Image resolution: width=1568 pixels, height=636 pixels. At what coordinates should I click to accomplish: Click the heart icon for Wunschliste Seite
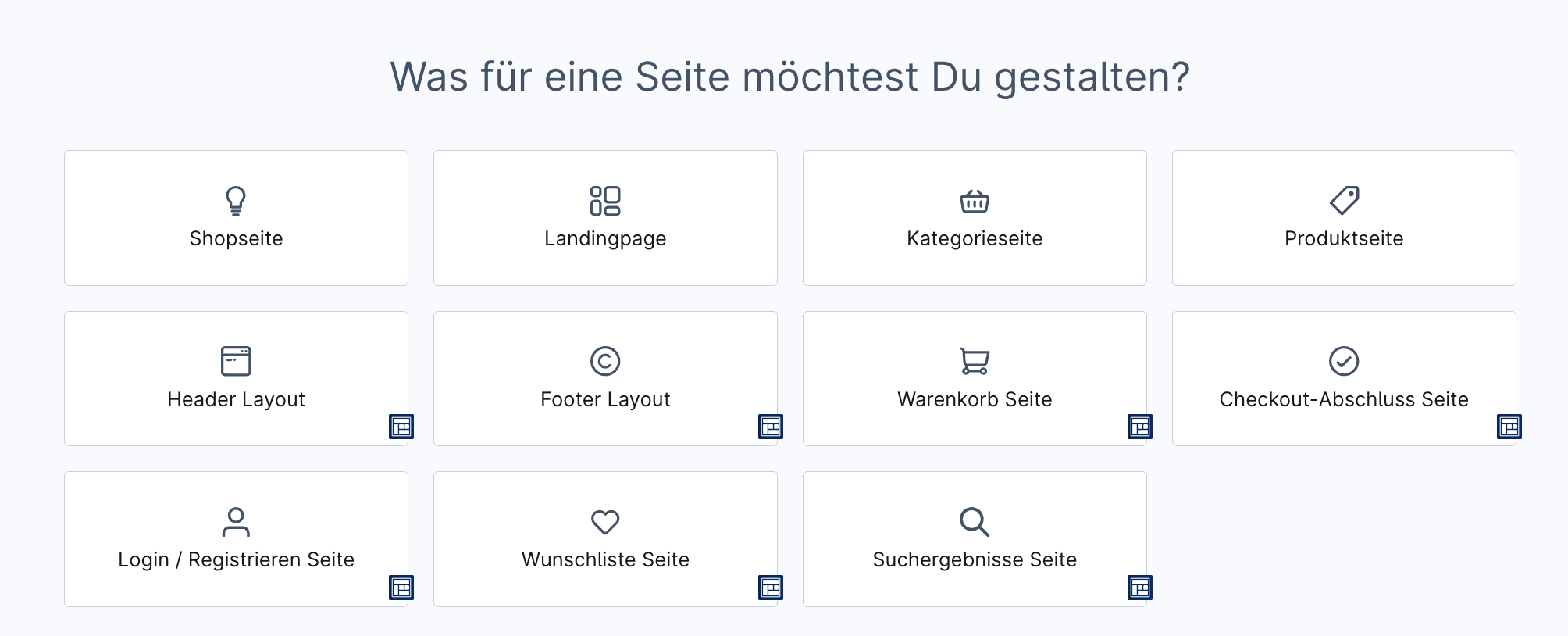(605, 522)
